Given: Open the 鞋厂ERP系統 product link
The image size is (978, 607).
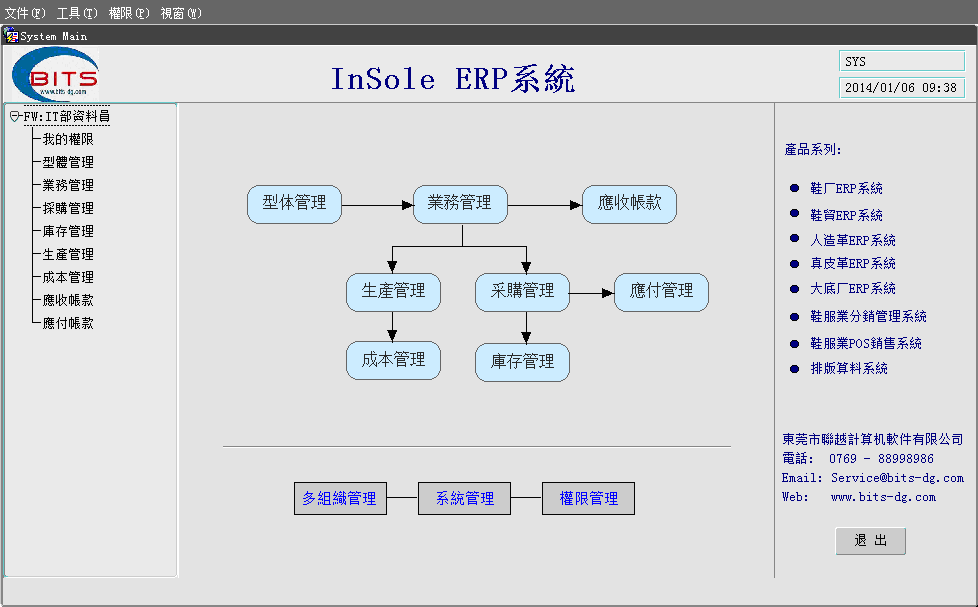Looking at the screenshot, I should click(x=846, y=188).
